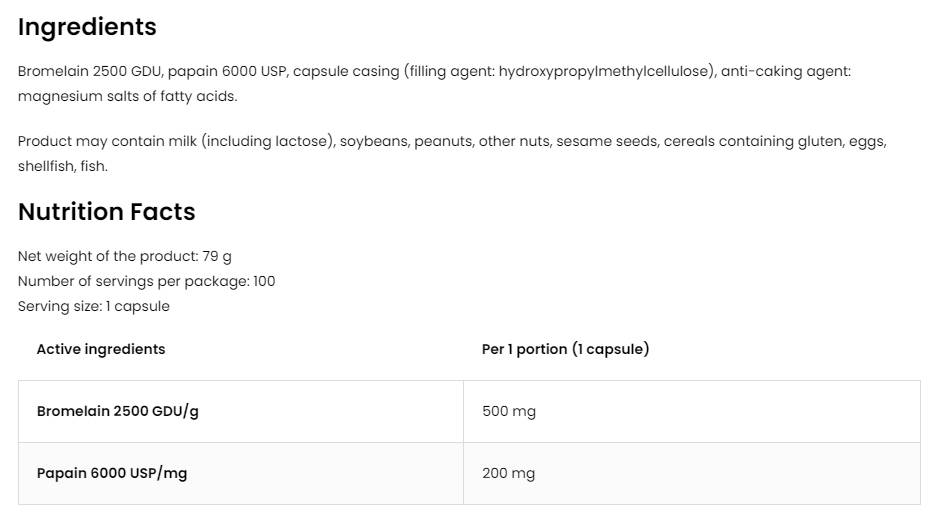Screen dimensions: 939x522
Task: Click the "Per 1 portion (1 capsule)" header
Action: [565, 349]
